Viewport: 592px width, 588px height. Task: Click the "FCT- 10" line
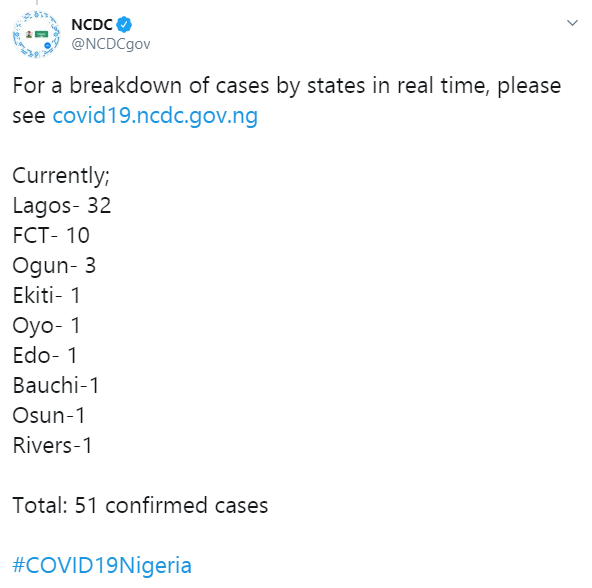[x=51, y=235]
